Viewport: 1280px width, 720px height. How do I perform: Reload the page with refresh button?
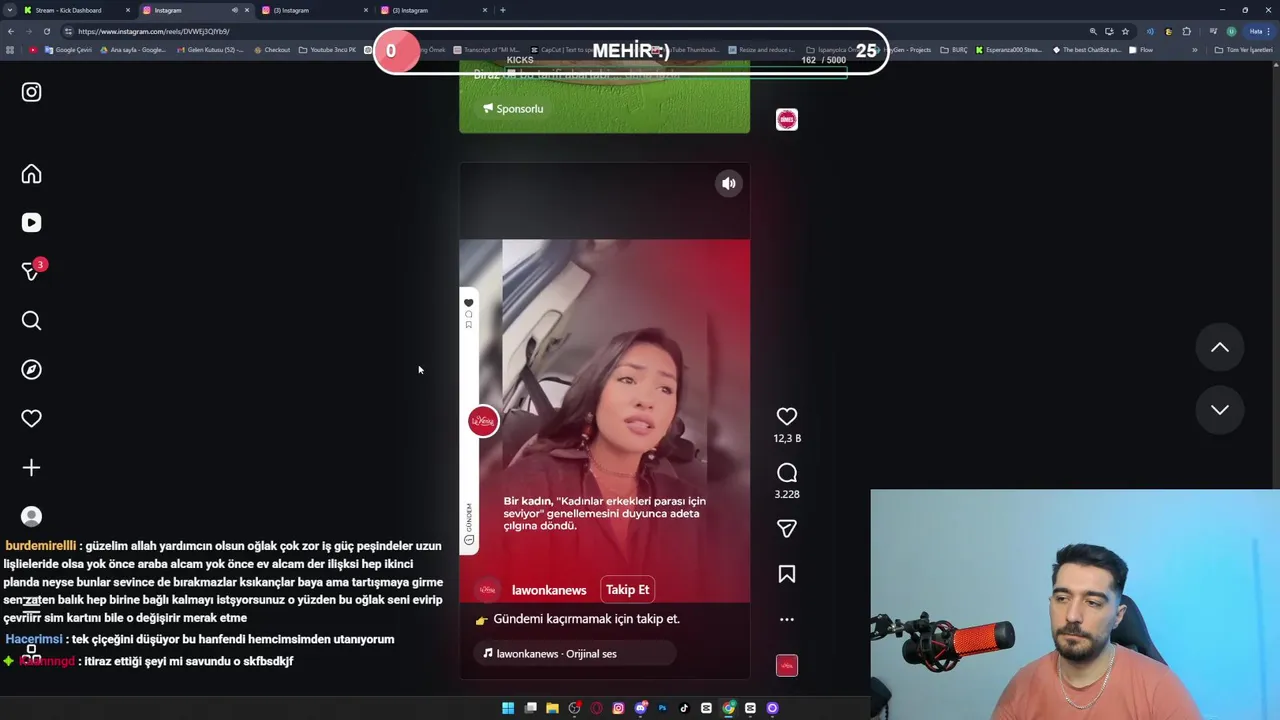click(46, 31)
